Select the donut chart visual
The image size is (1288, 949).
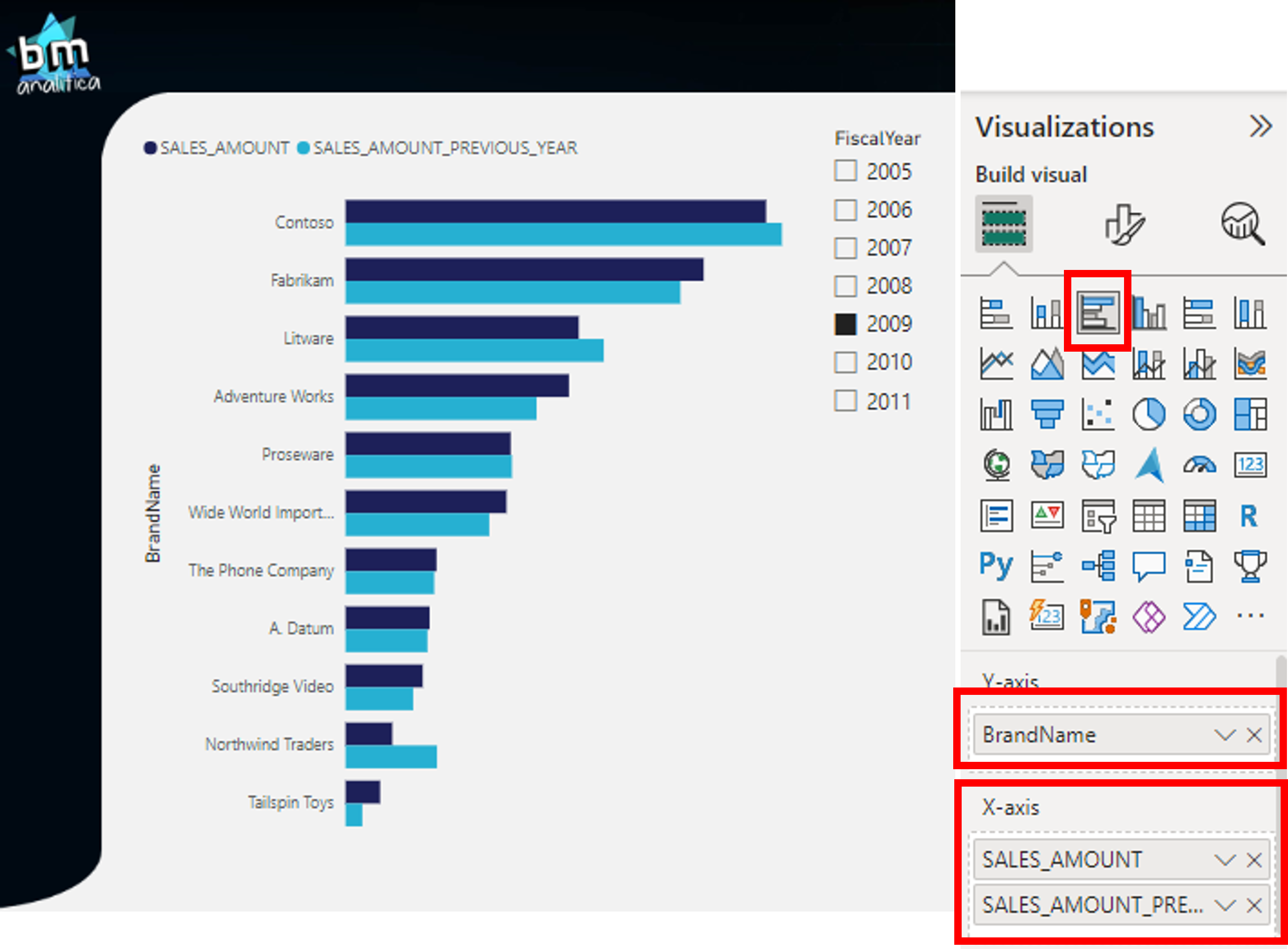click(1199, 415)
